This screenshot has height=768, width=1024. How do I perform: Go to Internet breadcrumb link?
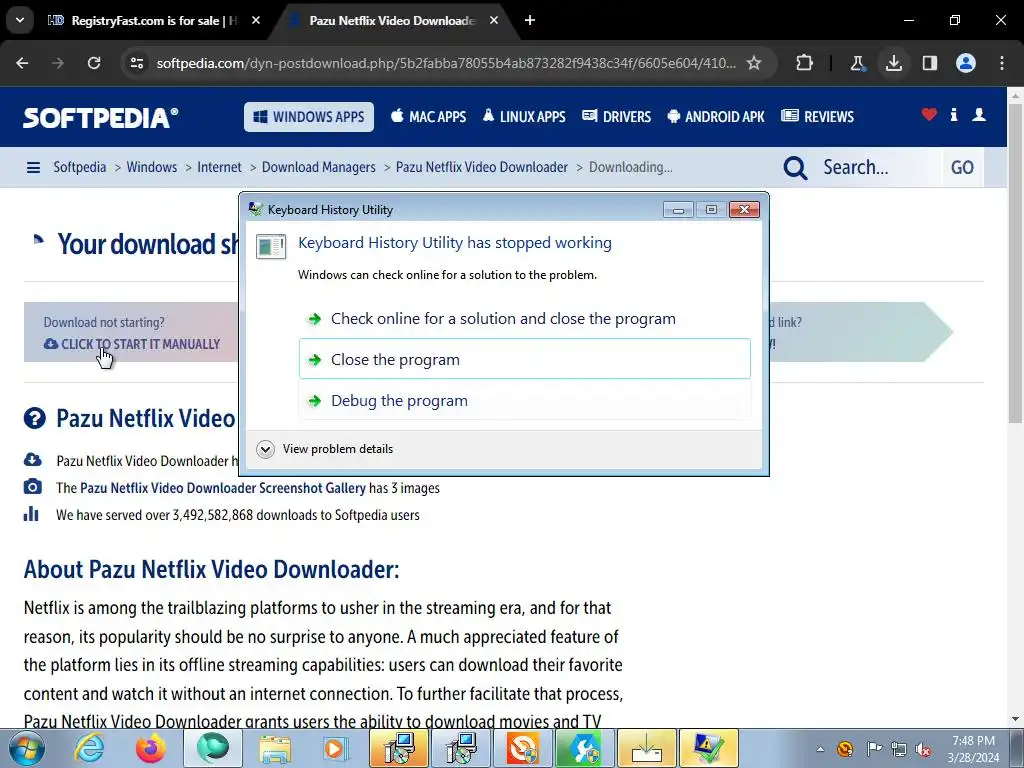coord(219,167)
